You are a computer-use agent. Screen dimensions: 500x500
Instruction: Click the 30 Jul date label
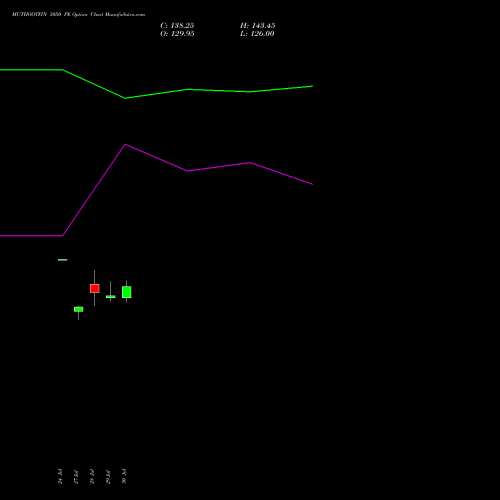click(124, 476)
